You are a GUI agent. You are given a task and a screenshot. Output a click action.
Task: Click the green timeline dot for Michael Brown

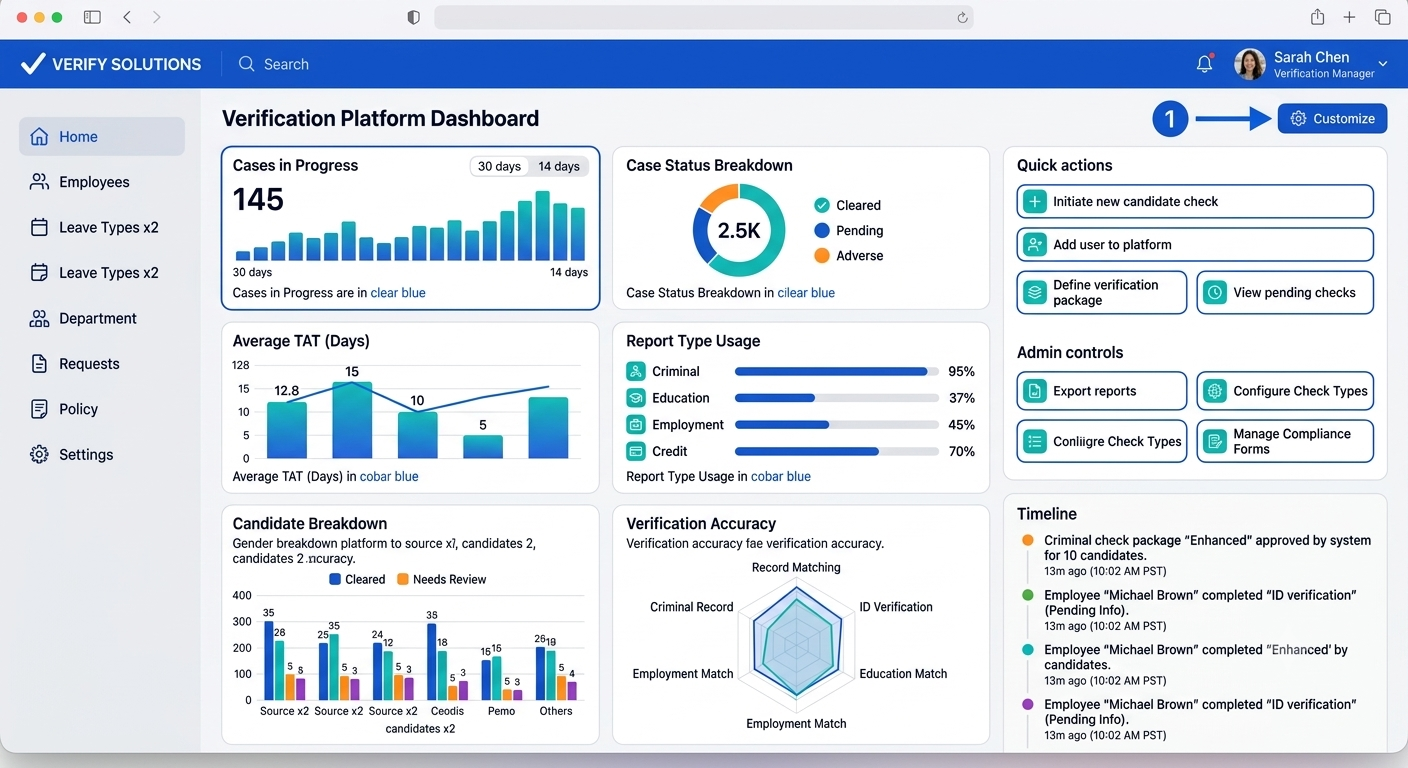[1028, 595]
